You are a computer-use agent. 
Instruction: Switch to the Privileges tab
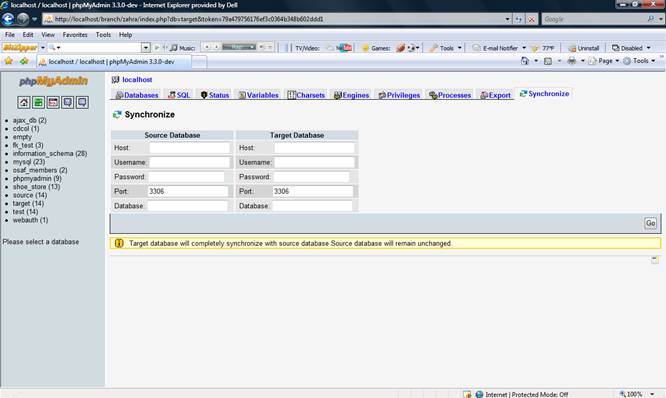click(399, 95)
